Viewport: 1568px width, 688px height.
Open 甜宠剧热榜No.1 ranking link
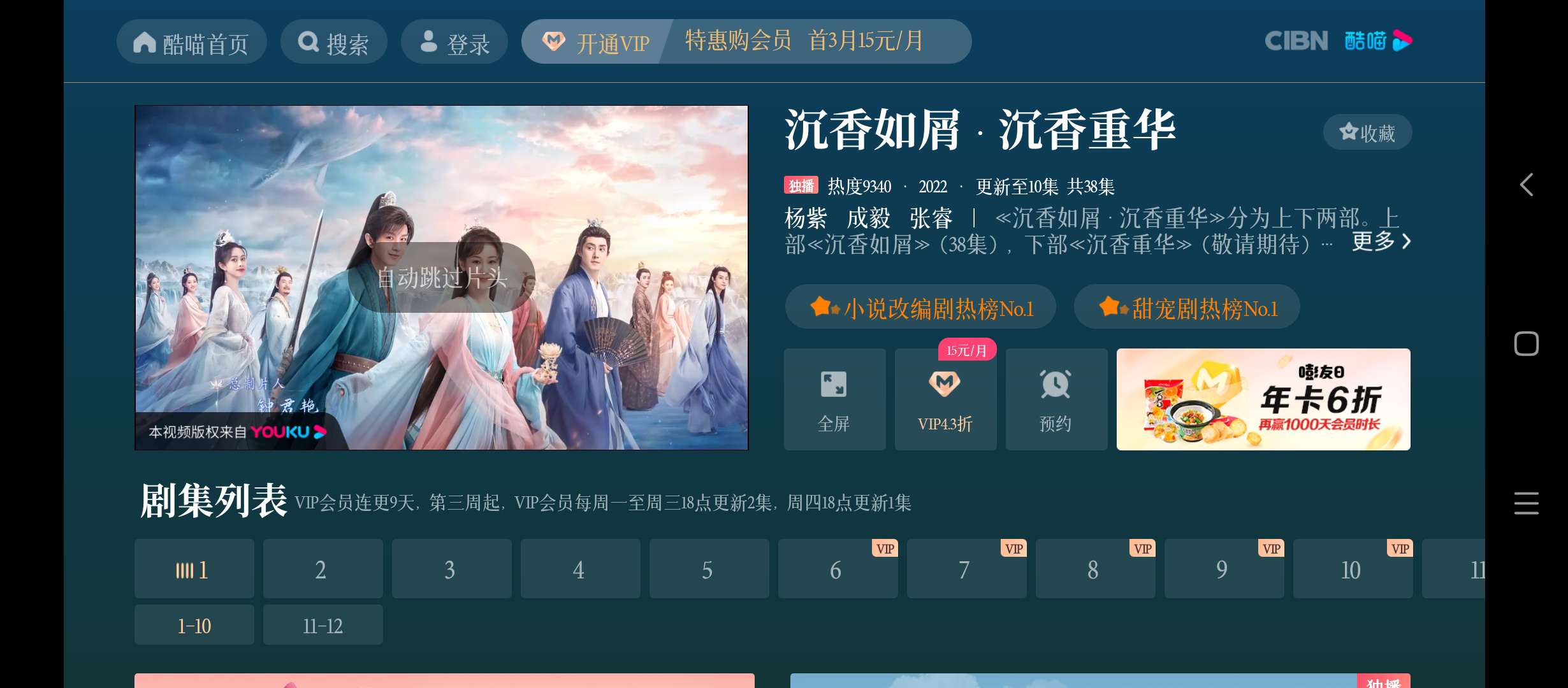pos(1187,307)
